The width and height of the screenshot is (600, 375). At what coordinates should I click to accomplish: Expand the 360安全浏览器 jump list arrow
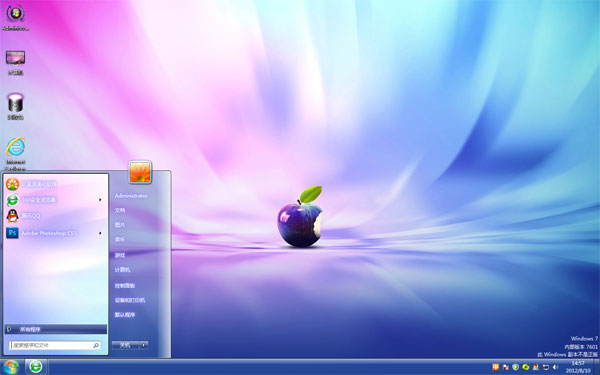pos(100,200)
